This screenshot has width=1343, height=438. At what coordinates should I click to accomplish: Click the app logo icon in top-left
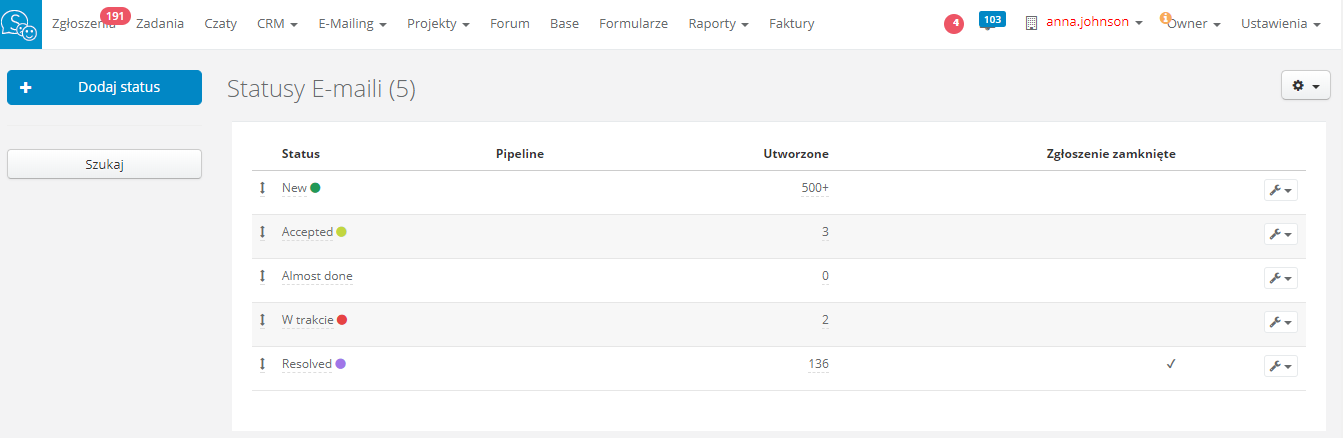tap(21, 24)
